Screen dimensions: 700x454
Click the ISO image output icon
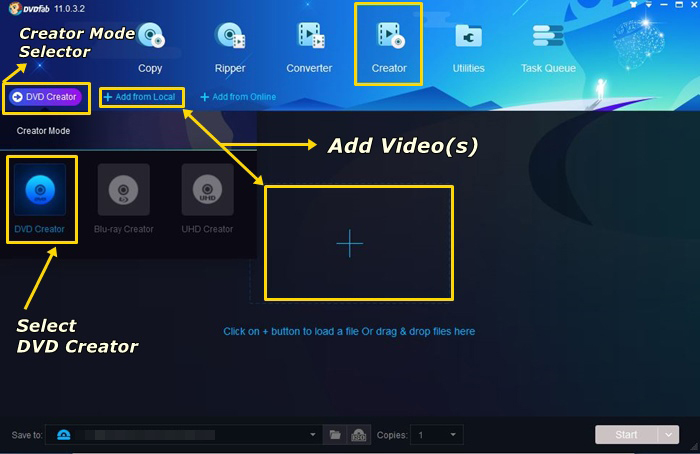(358, 435)
